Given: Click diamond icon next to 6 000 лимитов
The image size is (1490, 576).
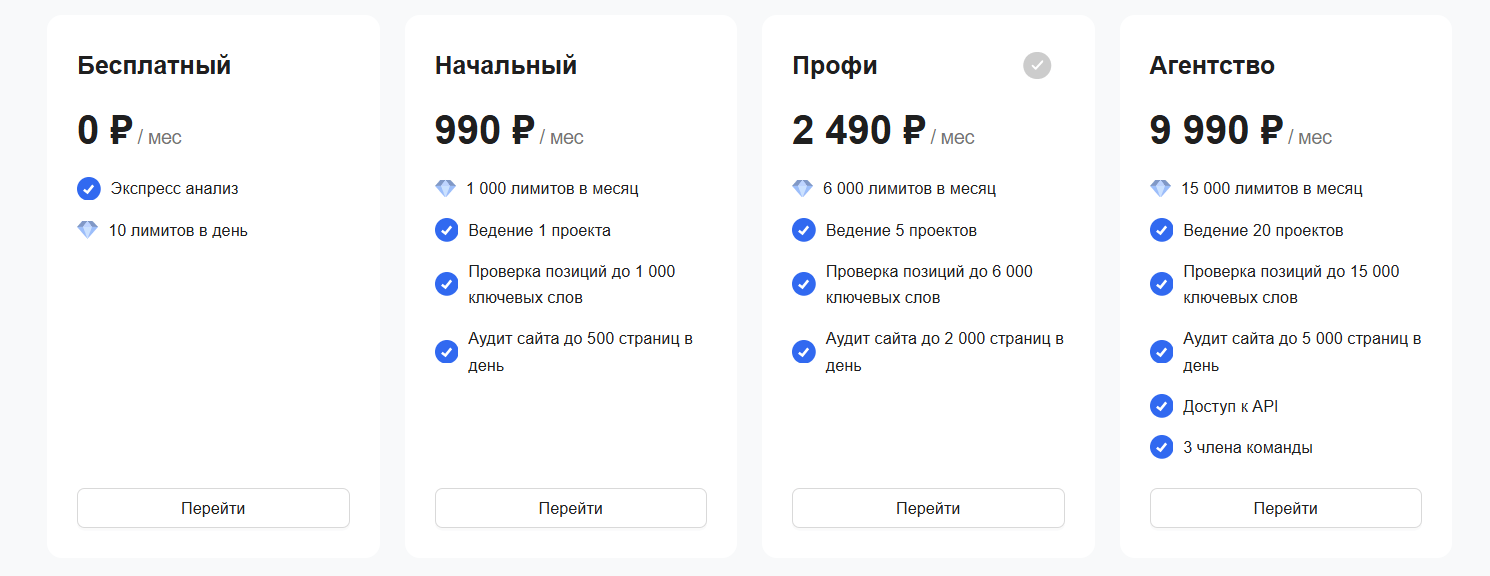Looking at the screenshot, I should 802,188.
